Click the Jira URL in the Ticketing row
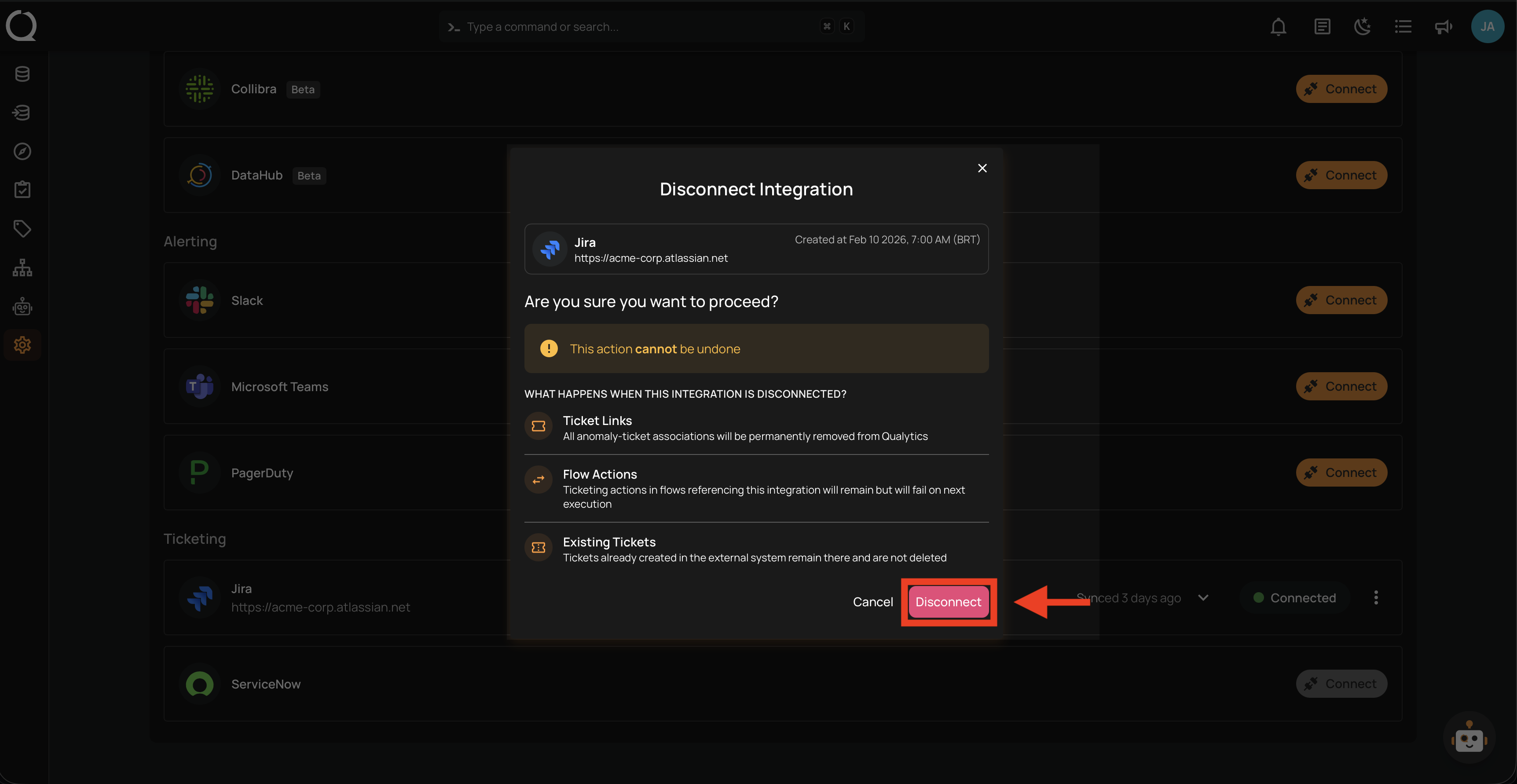 [x=320, y=607]
